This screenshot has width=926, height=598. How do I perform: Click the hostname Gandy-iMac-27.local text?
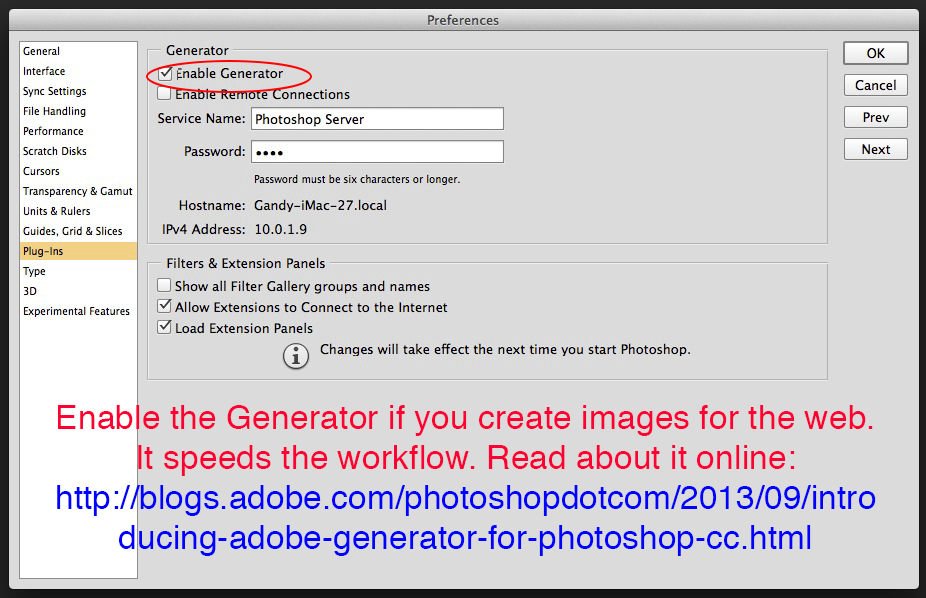[321, 205]
